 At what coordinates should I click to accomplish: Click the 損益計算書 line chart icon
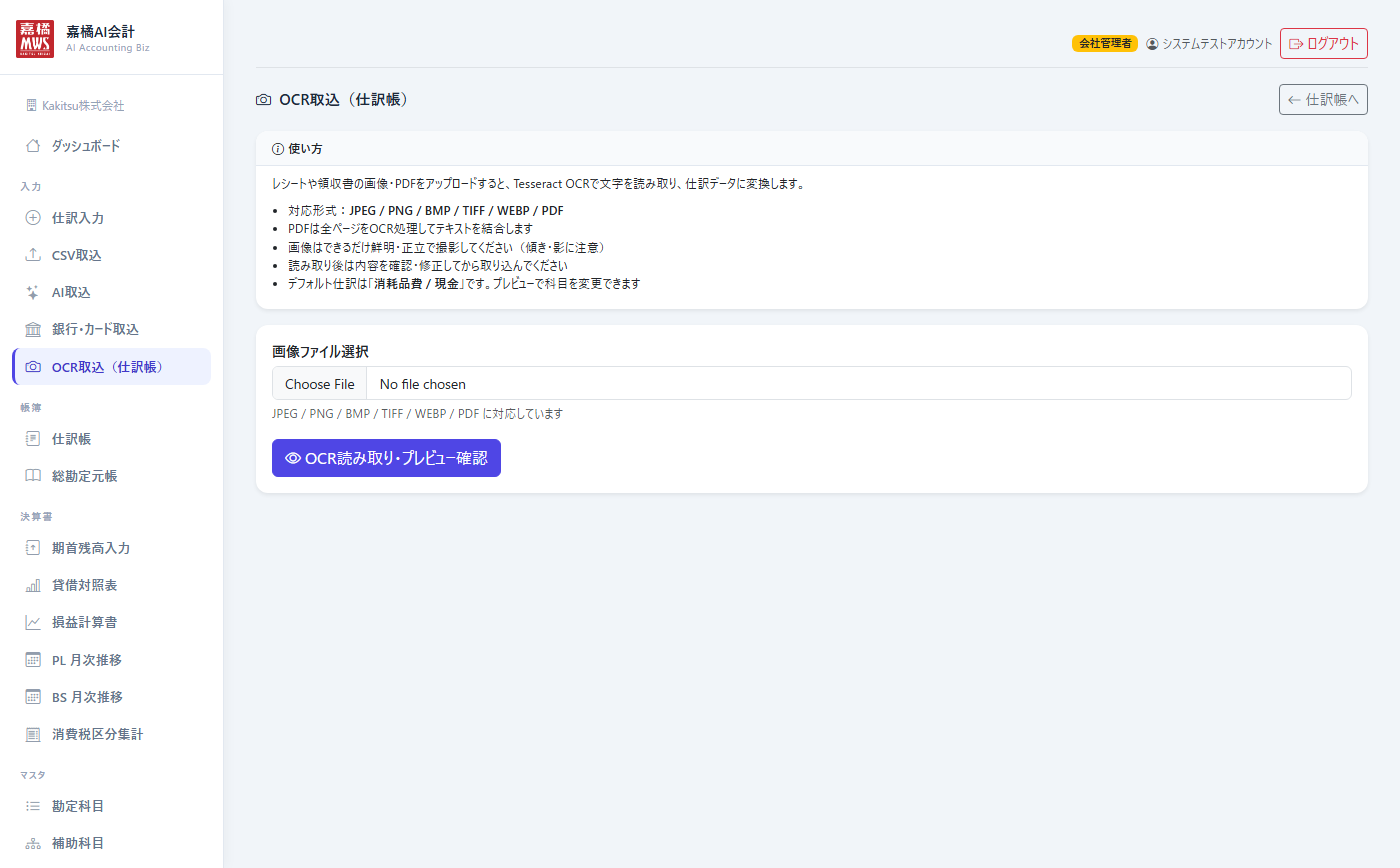[33, 622]
